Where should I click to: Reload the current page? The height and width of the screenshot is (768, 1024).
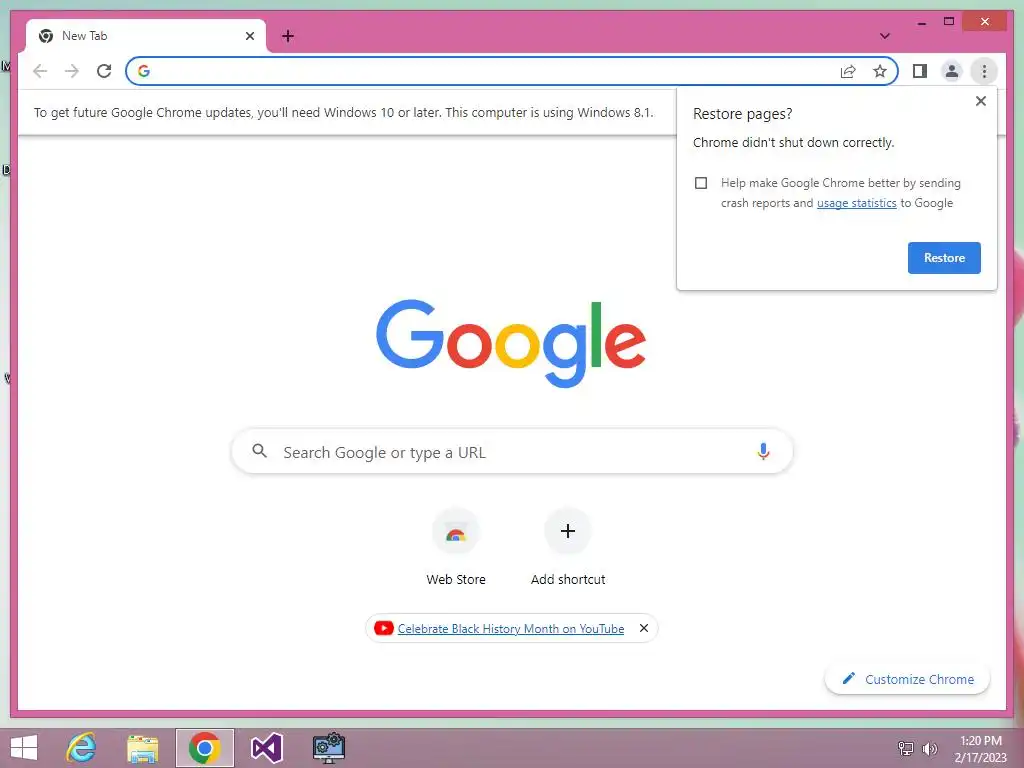(104, 71)
